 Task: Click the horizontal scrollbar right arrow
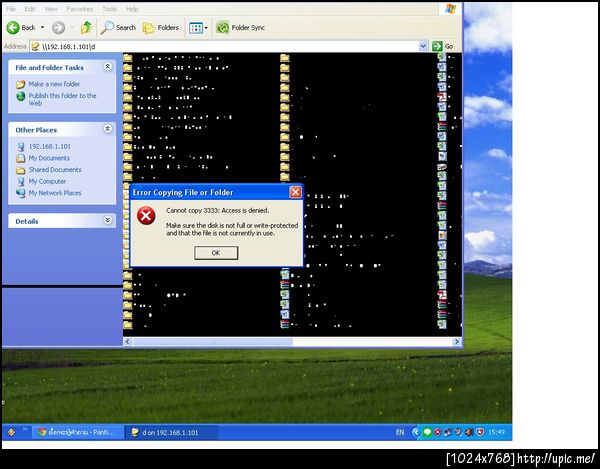(457, 342)
